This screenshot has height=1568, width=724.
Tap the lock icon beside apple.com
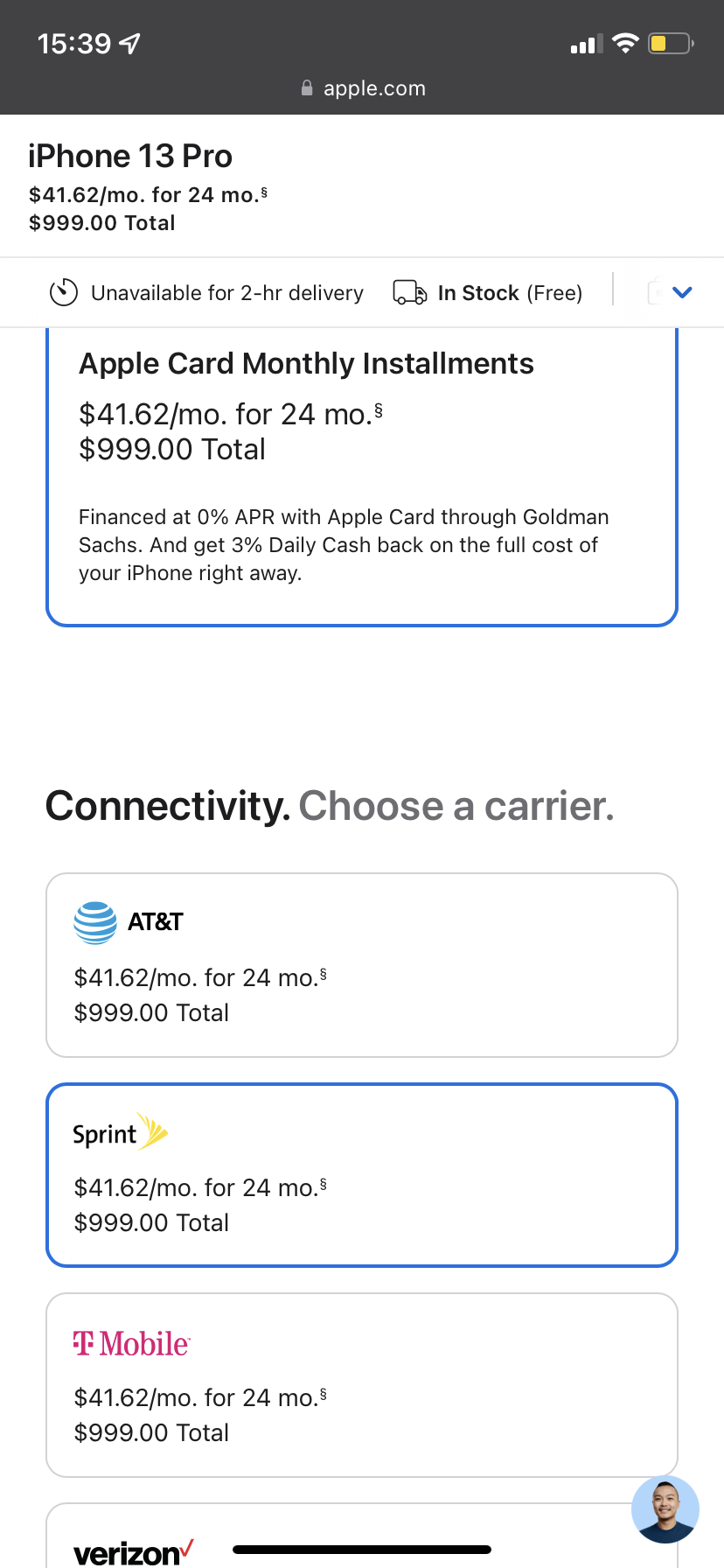[x=307, y=88]
